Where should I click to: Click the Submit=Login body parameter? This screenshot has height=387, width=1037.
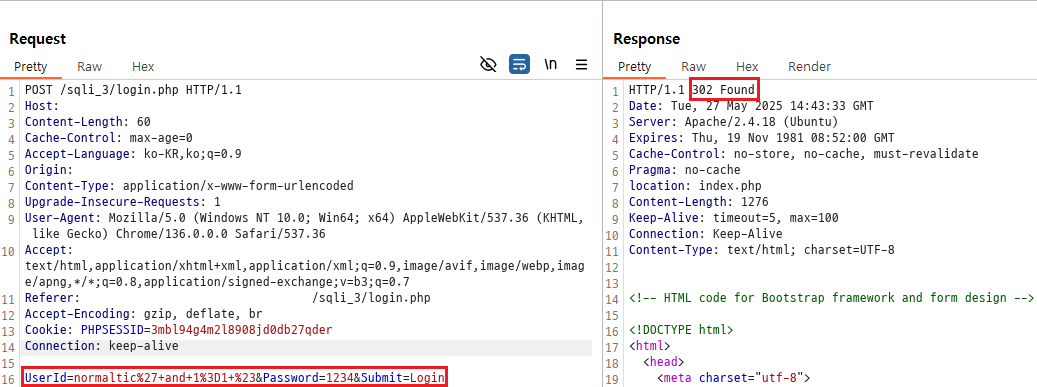402,378
